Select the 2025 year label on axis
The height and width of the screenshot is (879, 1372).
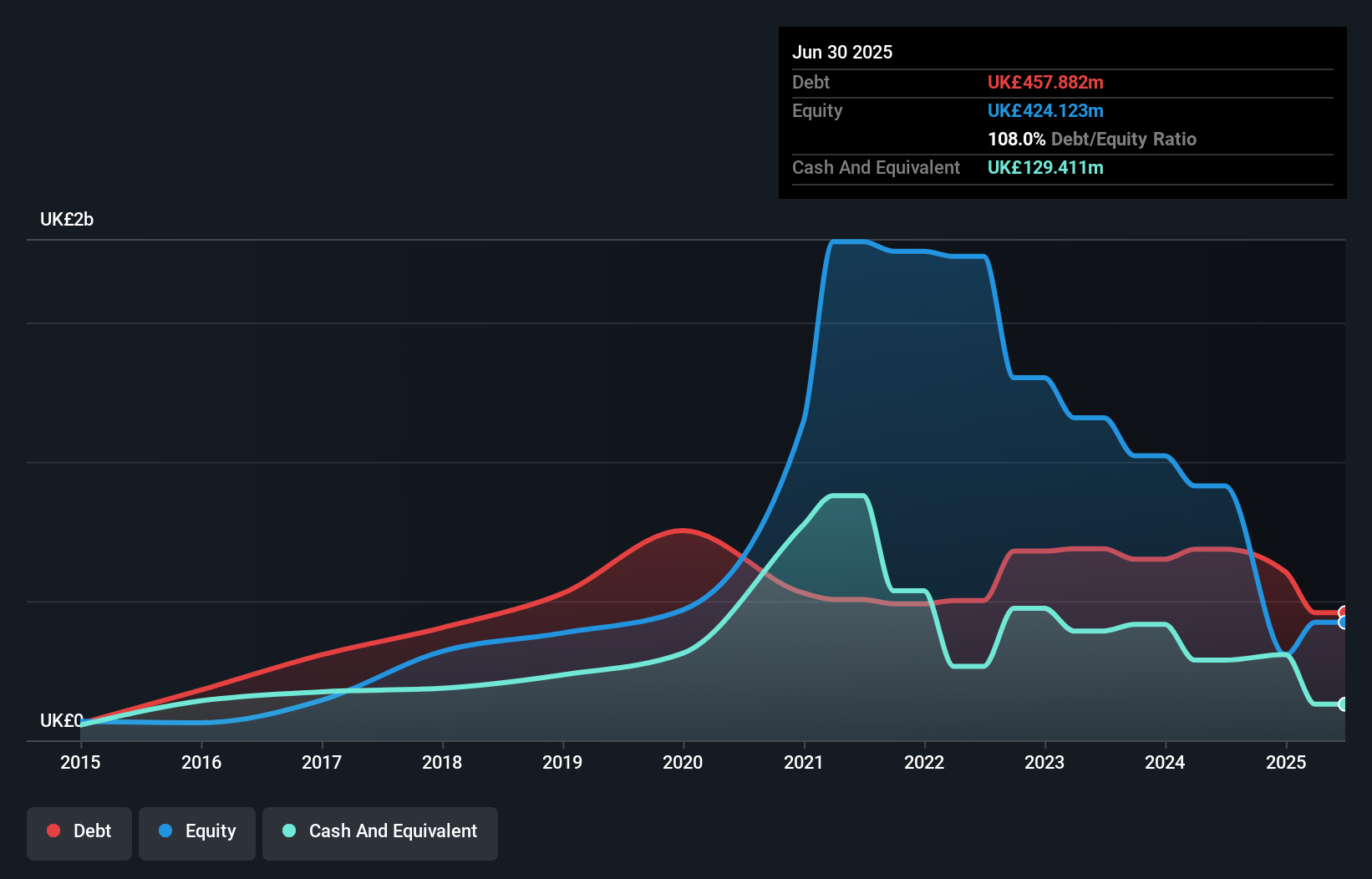pyautogui.click(x=1286, y=762)
